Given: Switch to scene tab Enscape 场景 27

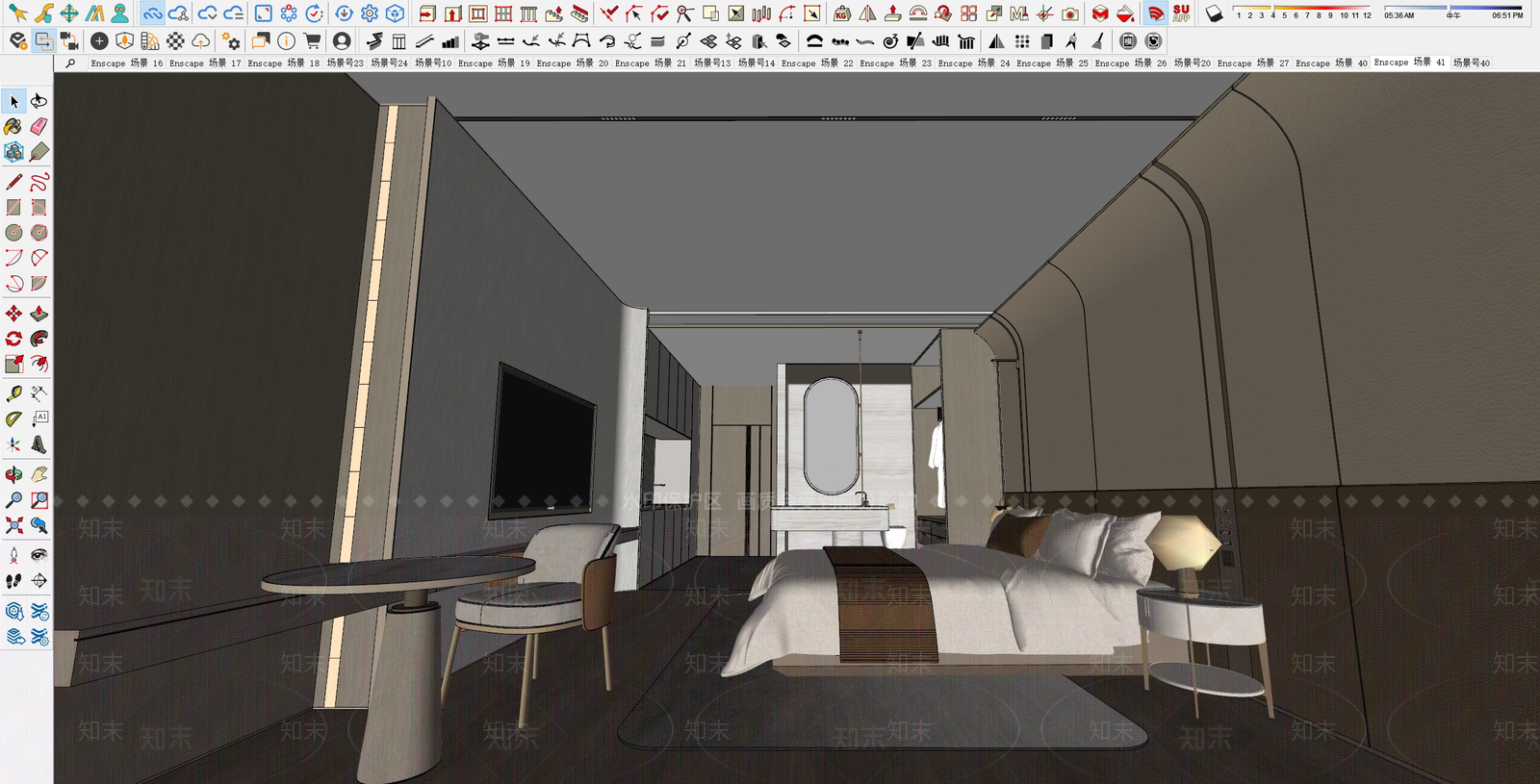Looking at the screenshot, I should (1253, 63).
